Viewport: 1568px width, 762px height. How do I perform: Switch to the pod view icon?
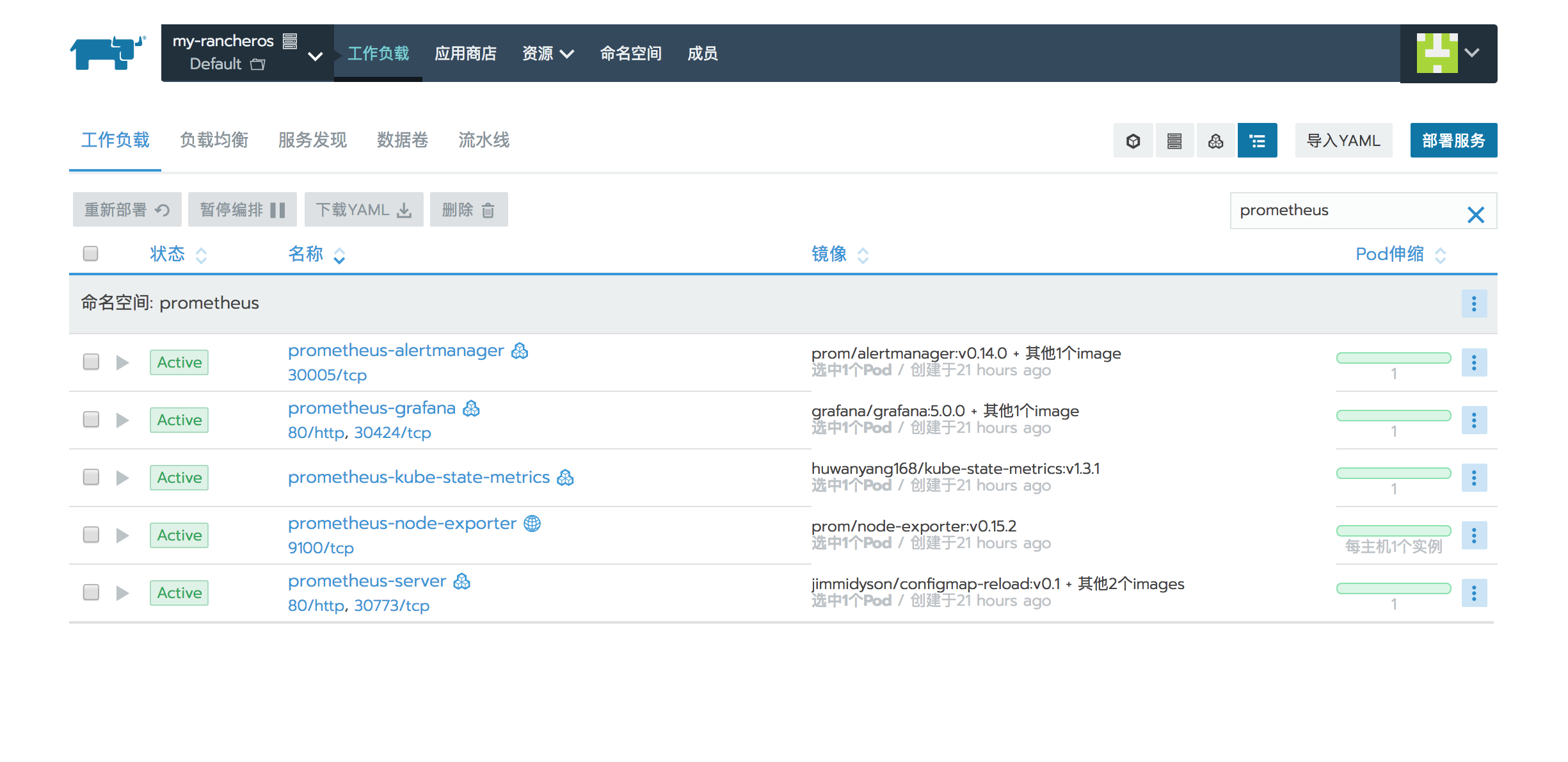1133,141
